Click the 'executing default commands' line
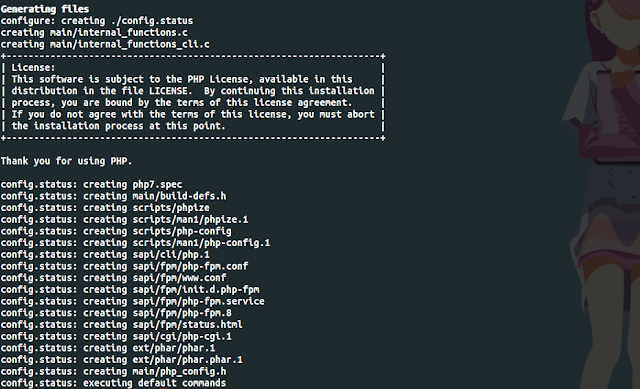The height and width of the screenshot is (389, 640). [x=154, y=383]
